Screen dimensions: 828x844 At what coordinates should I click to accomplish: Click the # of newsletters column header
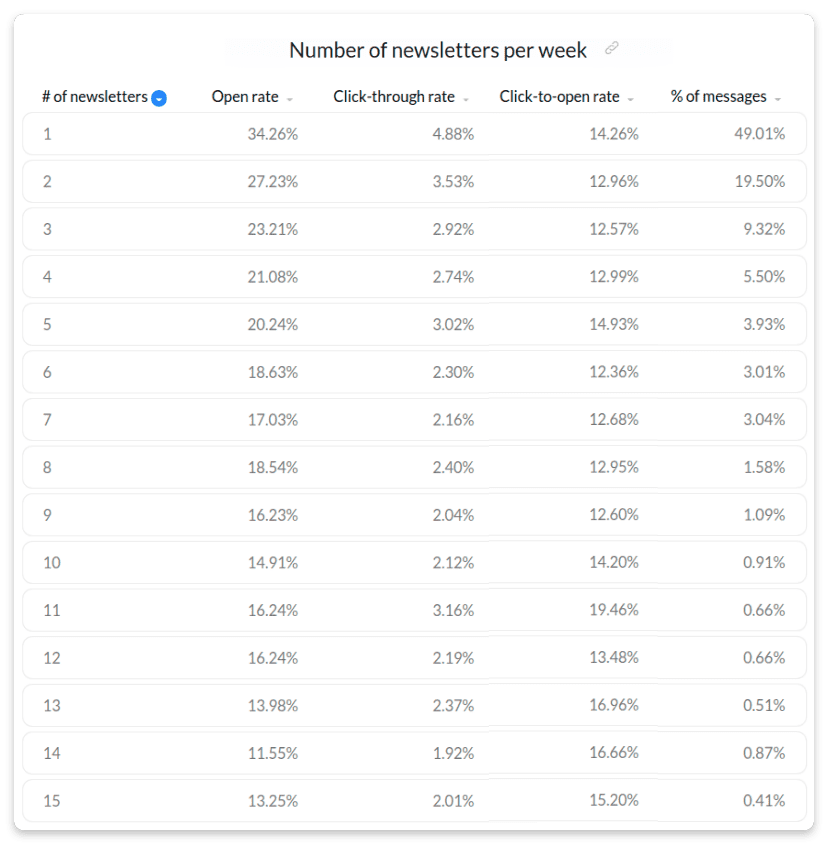94,97
